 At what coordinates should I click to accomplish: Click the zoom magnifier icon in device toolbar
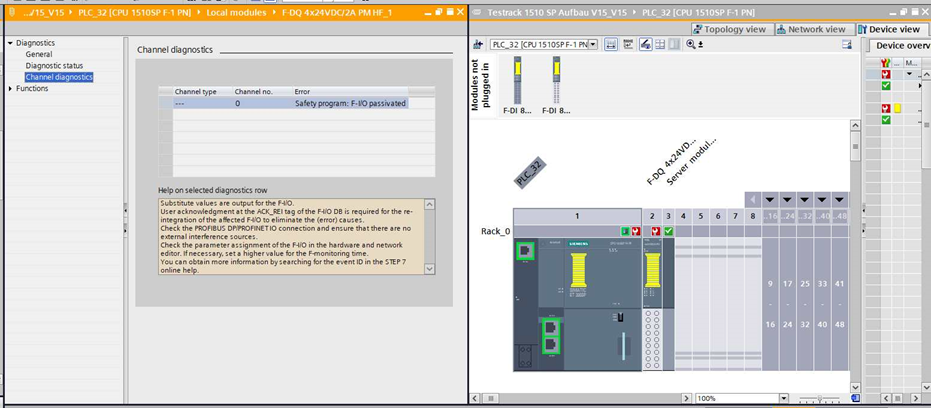690,45
